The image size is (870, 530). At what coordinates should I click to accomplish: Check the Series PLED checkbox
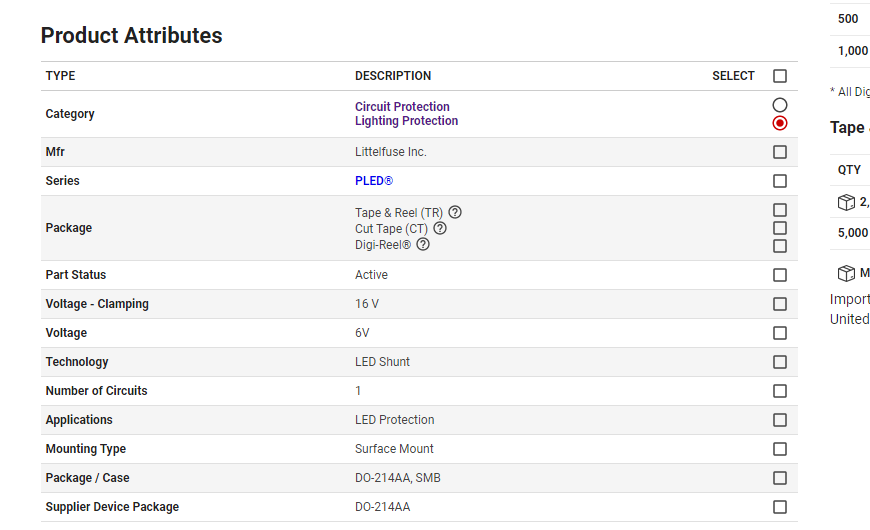point(780,181)
